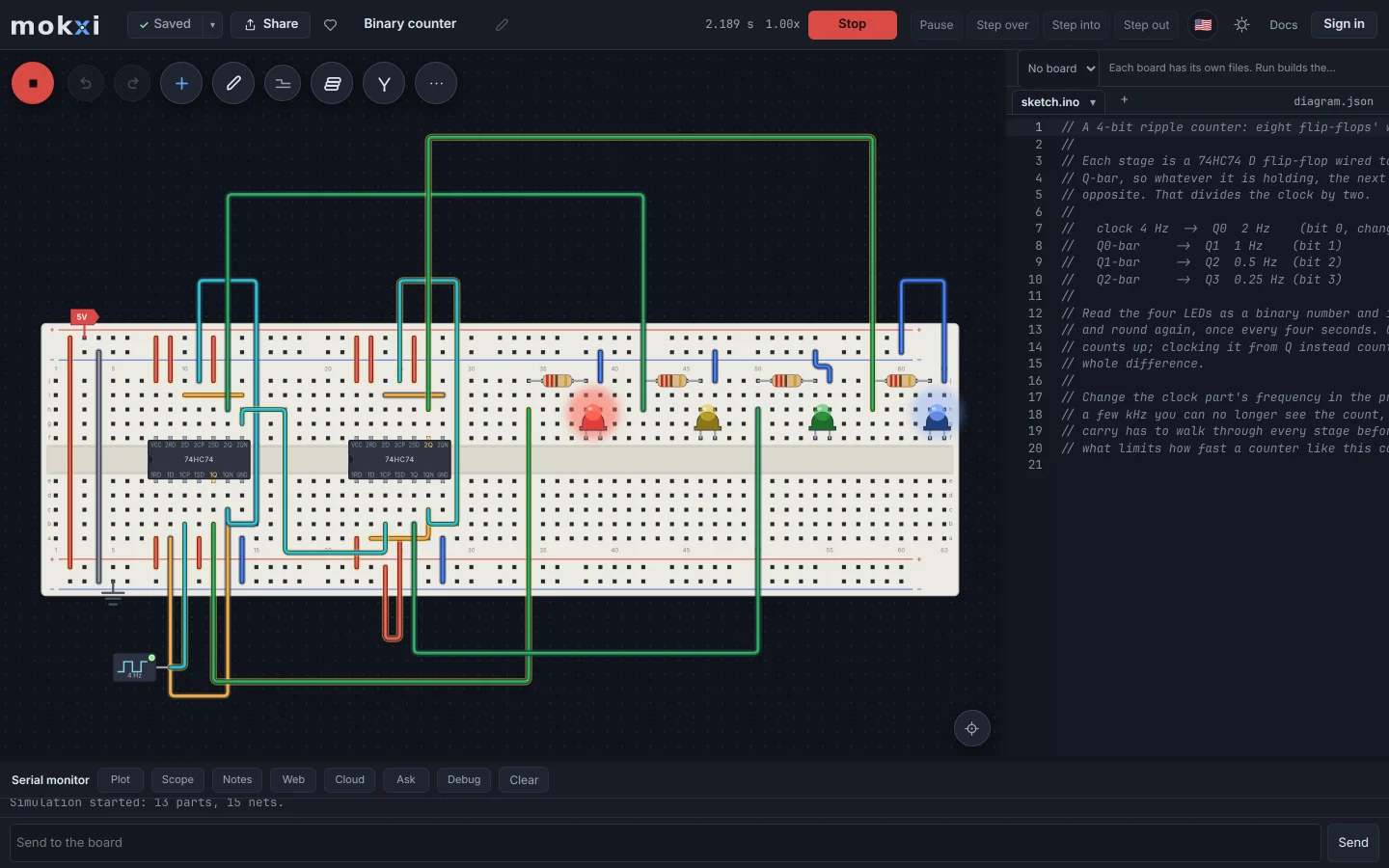Viewport: 1389px width, 868px height.
Task: Open the Docs link
Action: [x=1284, y=25]
